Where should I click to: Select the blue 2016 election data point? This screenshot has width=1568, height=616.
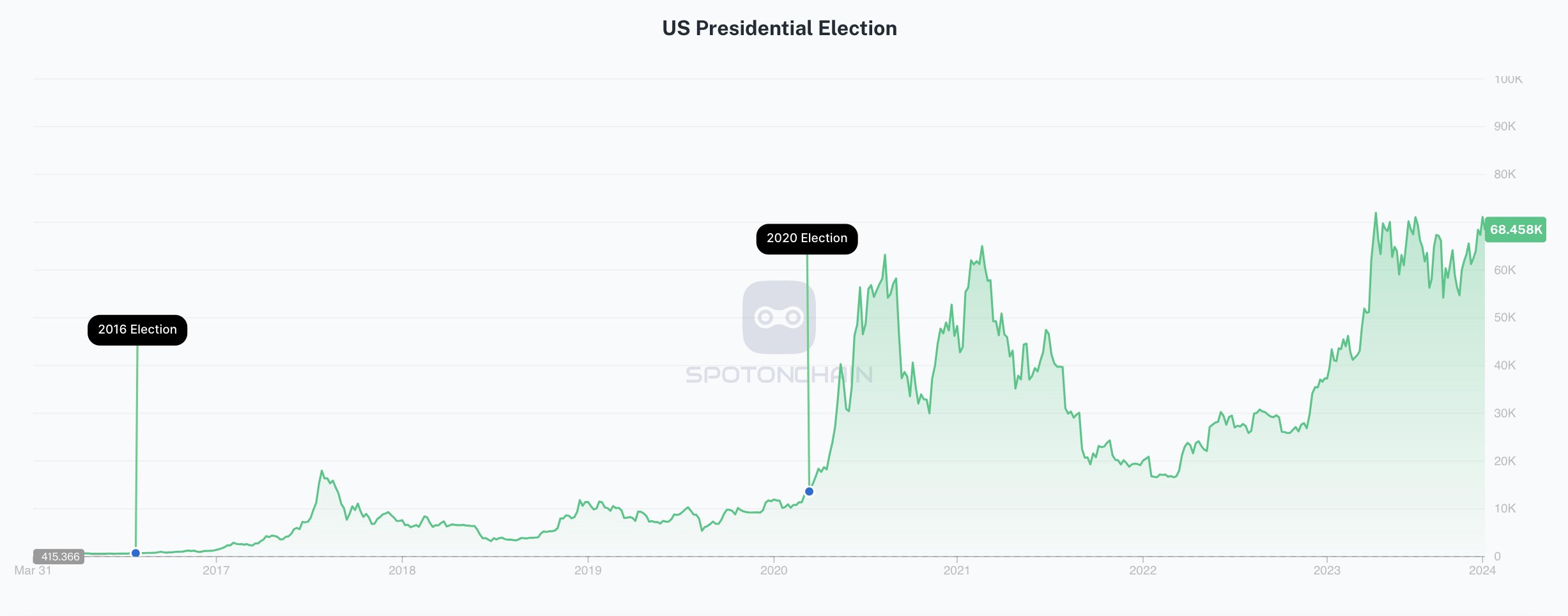coord(135,553)
